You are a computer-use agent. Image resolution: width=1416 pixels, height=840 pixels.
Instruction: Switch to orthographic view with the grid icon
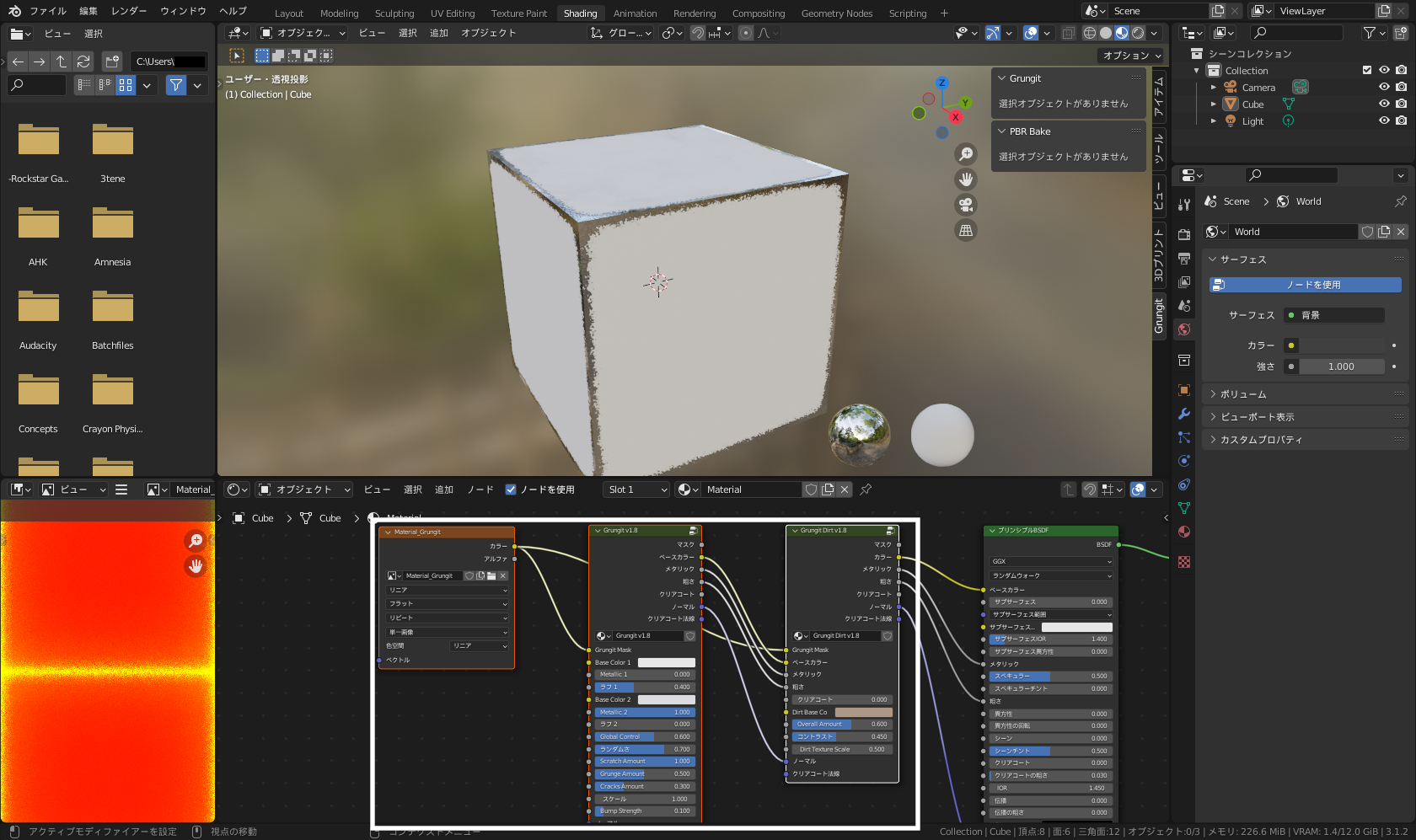pyautogui.click(x=966, y=231)
